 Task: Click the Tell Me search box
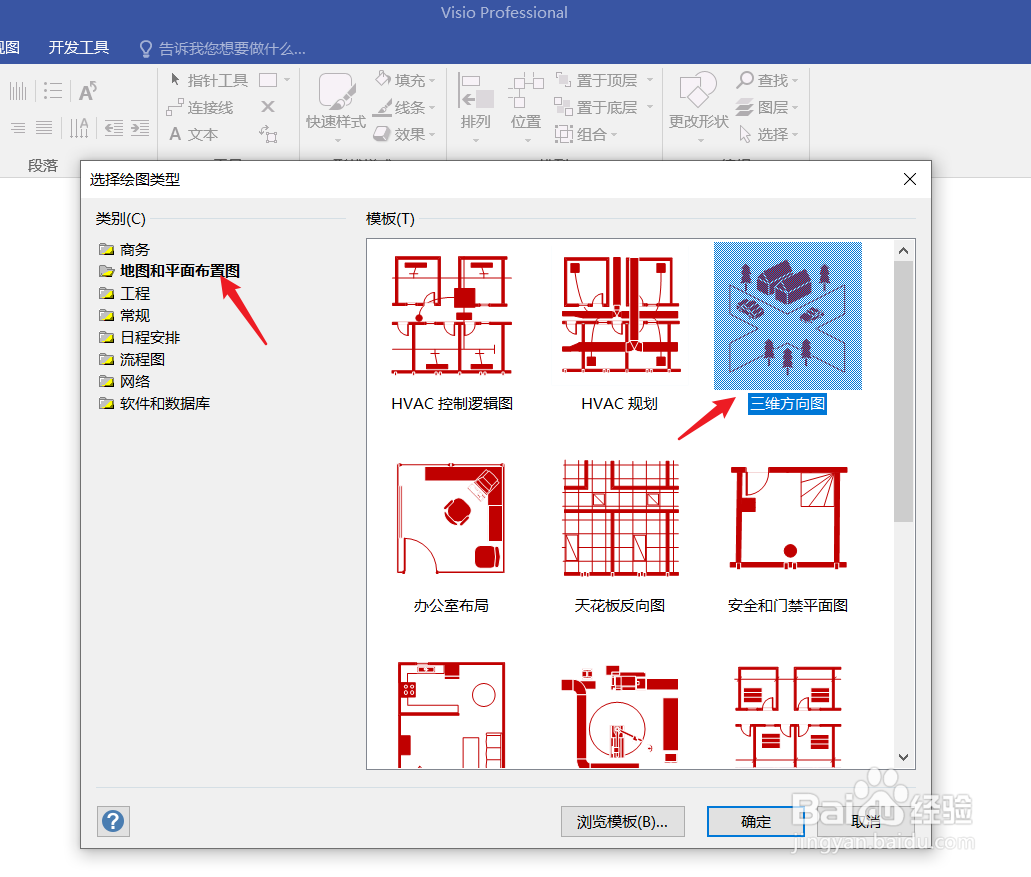click(223, 49)
